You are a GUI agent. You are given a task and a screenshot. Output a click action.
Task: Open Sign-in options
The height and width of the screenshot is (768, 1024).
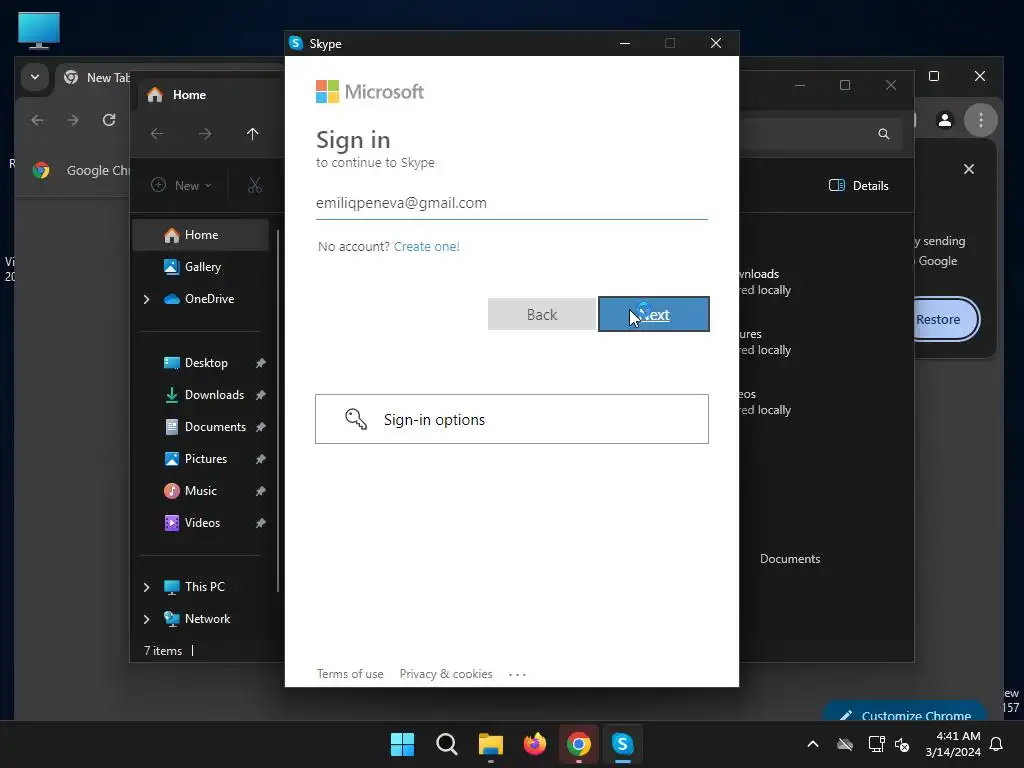511,419
